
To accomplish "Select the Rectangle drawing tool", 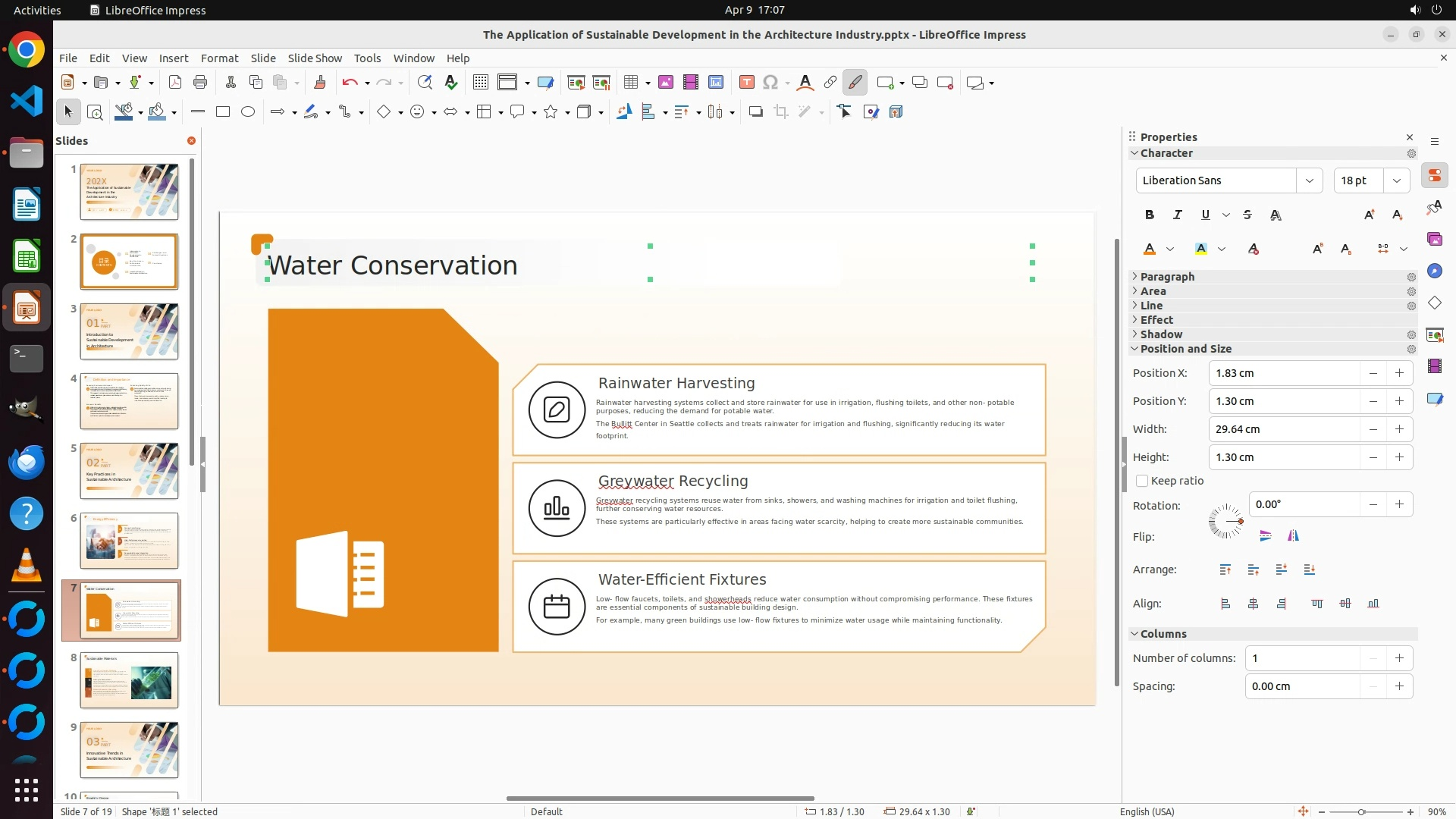I will [223, 112].
